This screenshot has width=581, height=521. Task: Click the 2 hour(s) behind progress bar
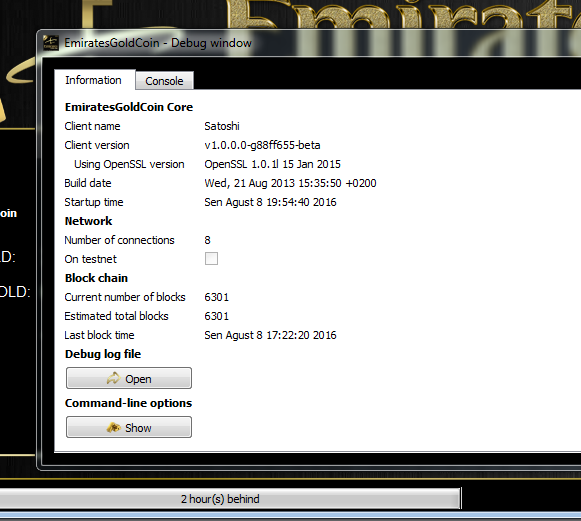[x=230, y=499]
